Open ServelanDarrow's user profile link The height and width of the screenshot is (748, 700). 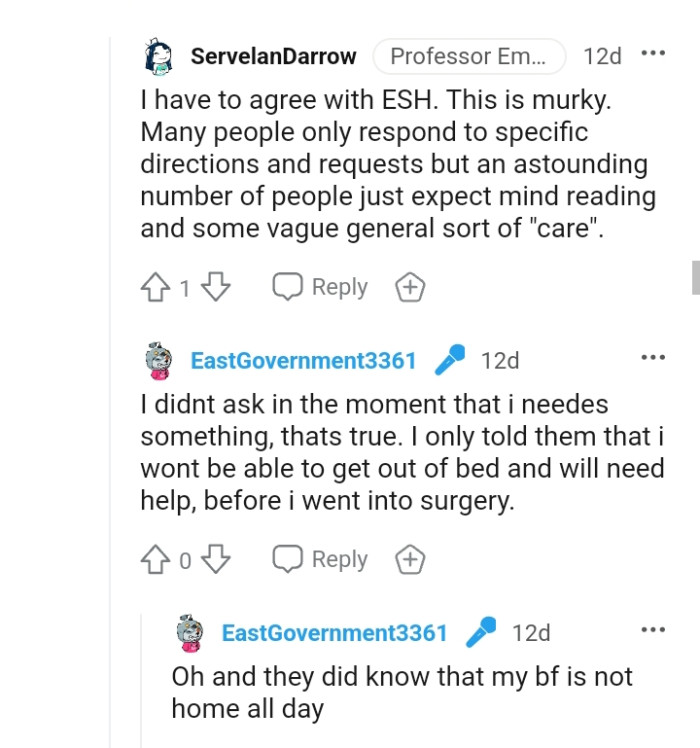[273, 57]
